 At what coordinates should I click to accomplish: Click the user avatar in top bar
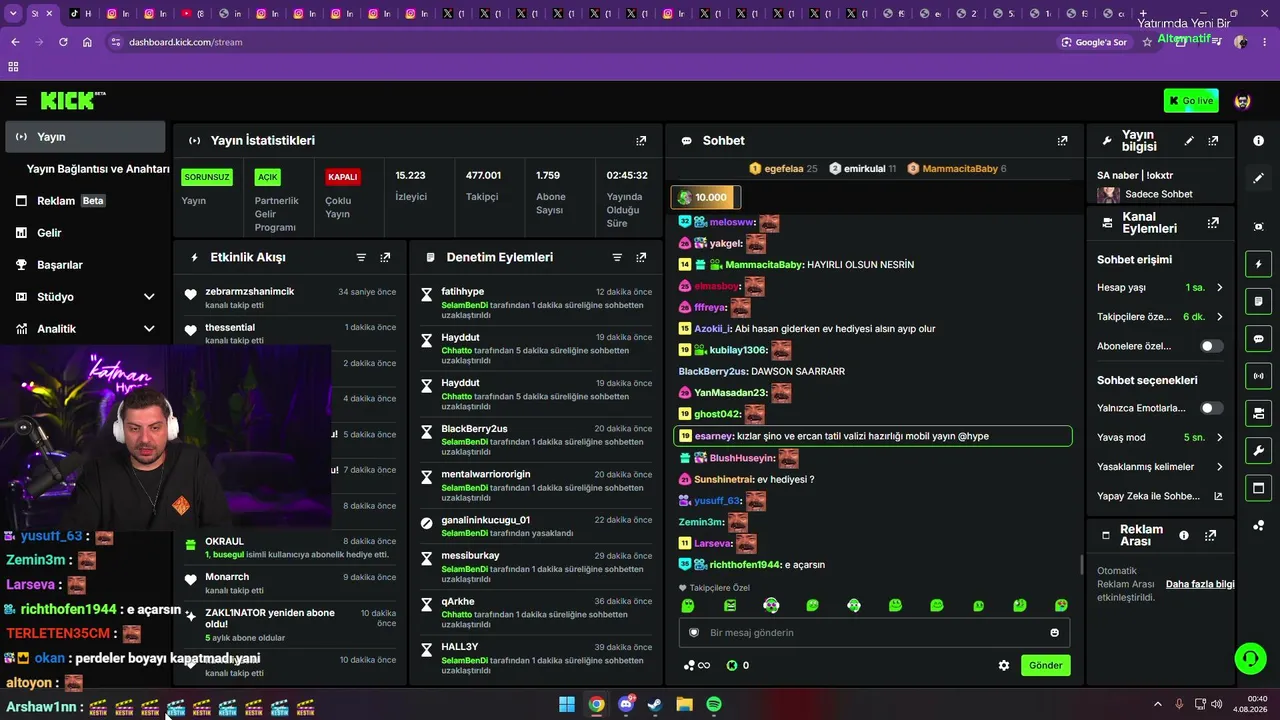tap(1243, 101)
